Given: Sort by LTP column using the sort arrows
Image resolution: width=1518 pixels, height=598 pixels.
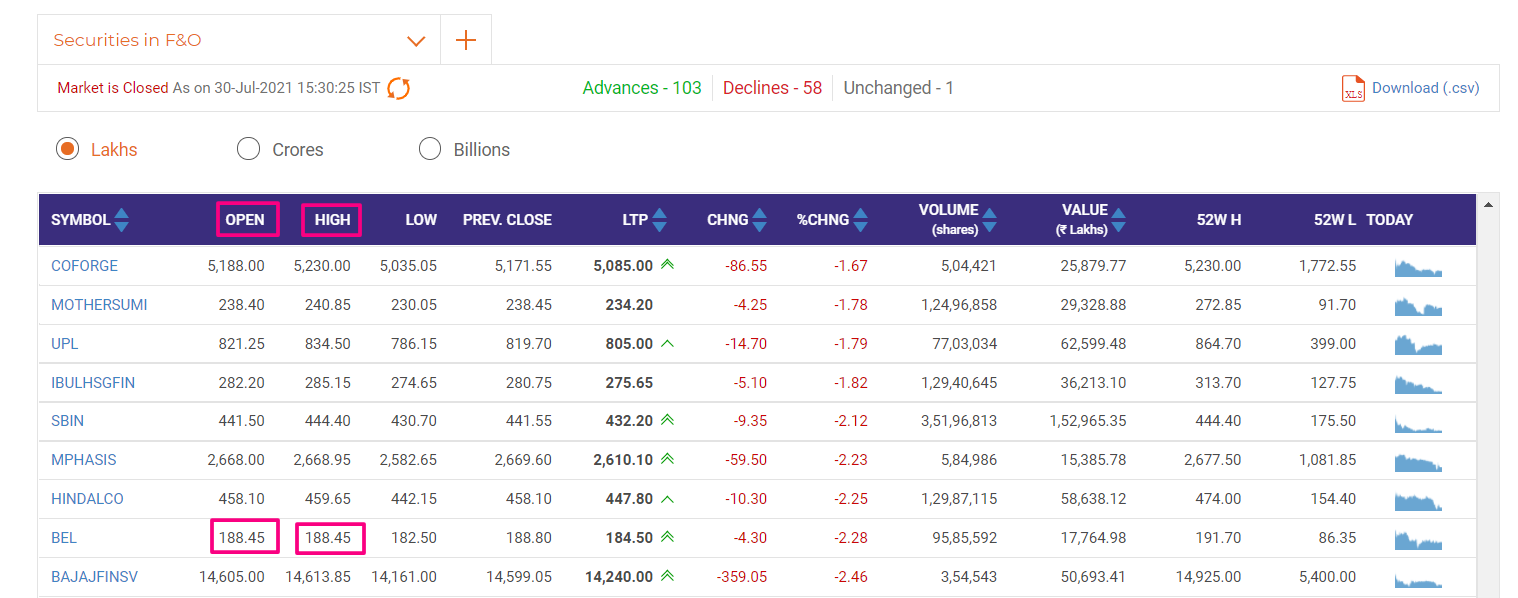Looking at the screenshot, I should 659,220.
